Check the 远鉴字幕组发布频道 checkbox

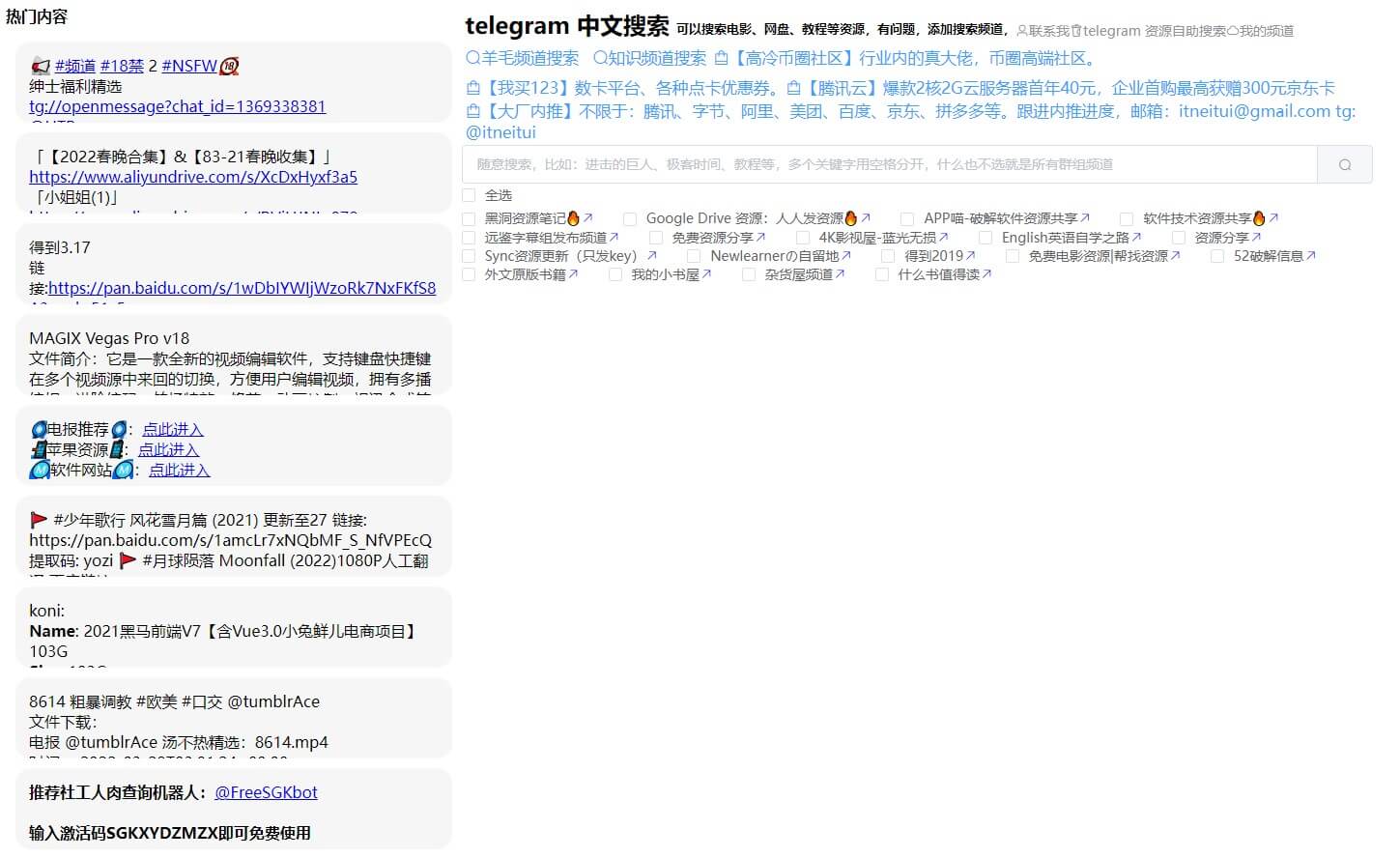click(x=469, y=237)
